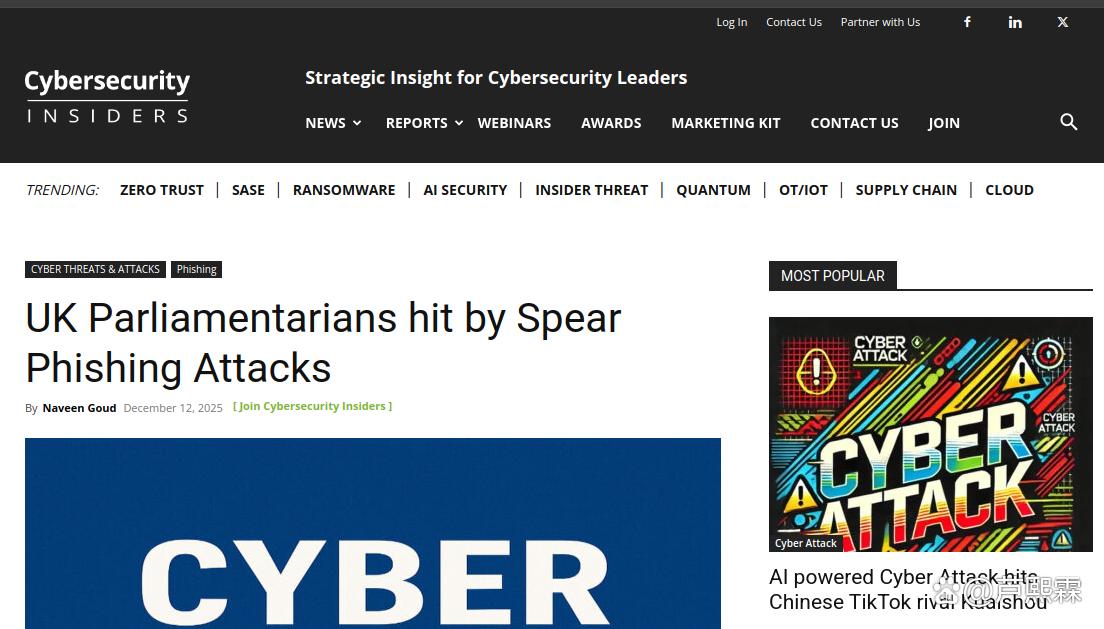Expand the NEWS dropdown chevron

pos(357,123)
